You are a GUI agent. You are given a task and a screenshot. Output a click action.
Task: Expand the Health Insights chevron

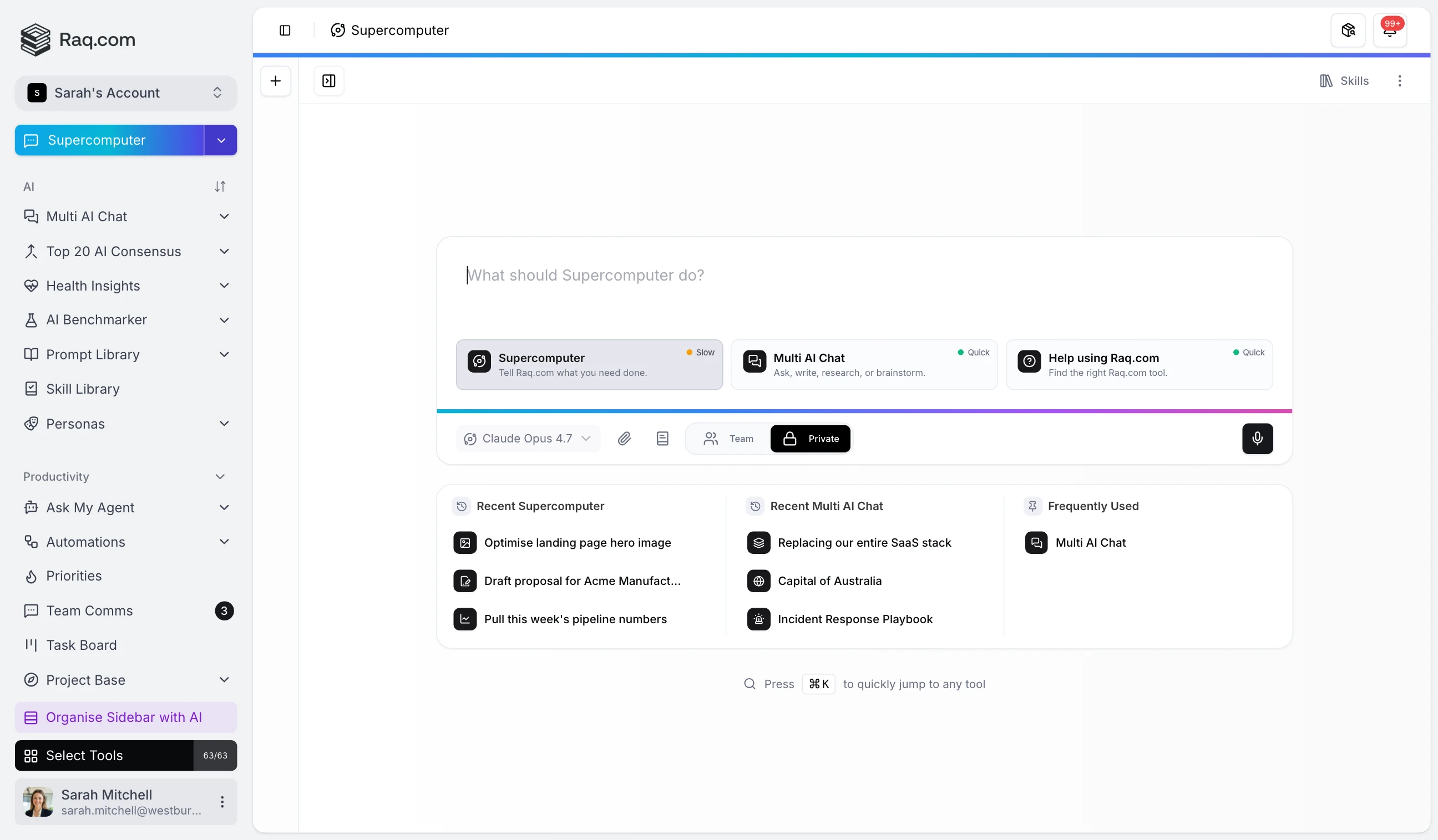[224, 286]
